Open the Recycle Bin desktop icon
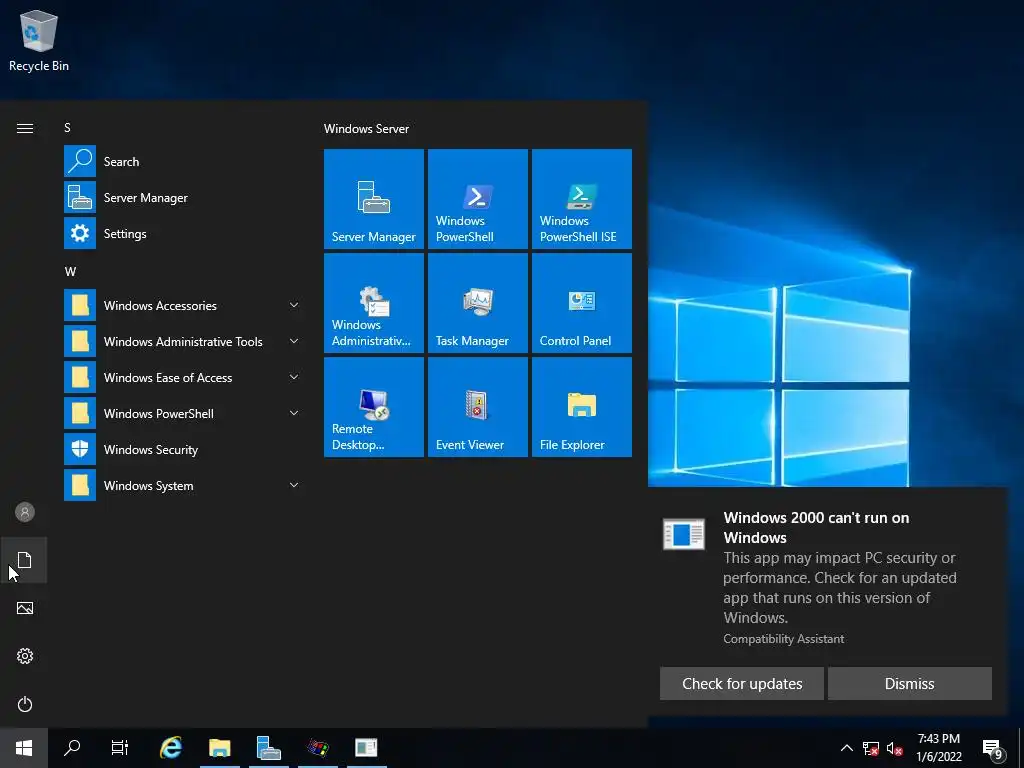Screen dimensions: 1024x768 coord(39,40)
